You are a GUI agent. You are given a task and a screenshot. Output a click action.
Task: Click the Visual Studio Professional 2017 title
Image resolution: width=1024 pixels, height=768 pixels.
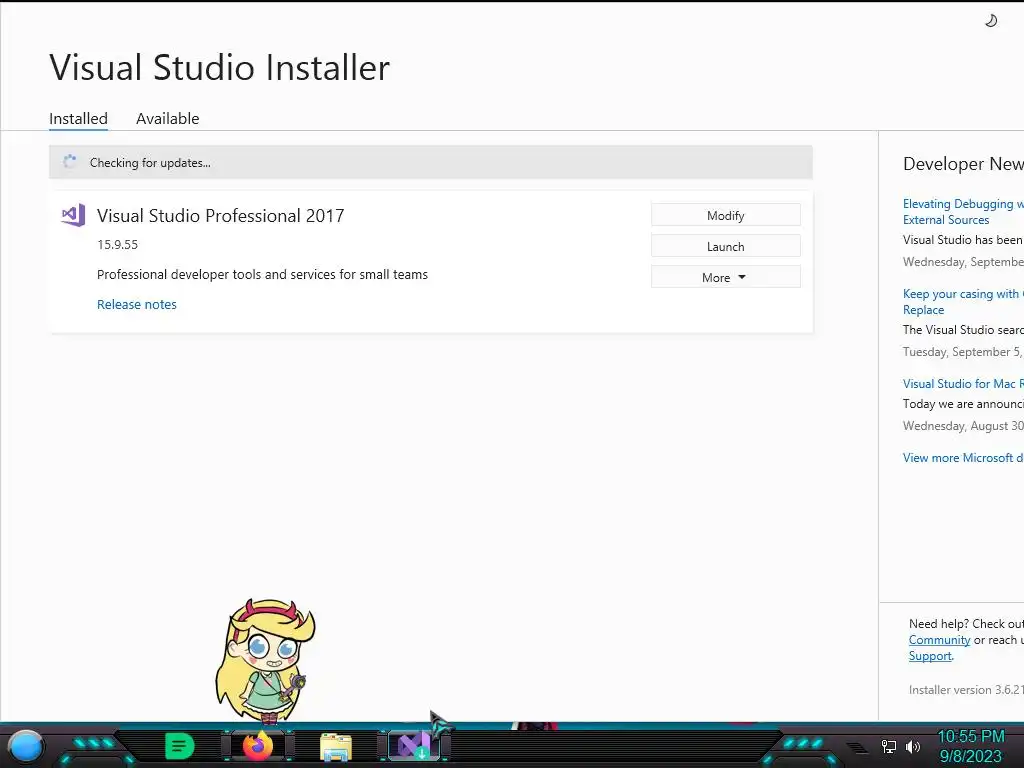point(220,216)
